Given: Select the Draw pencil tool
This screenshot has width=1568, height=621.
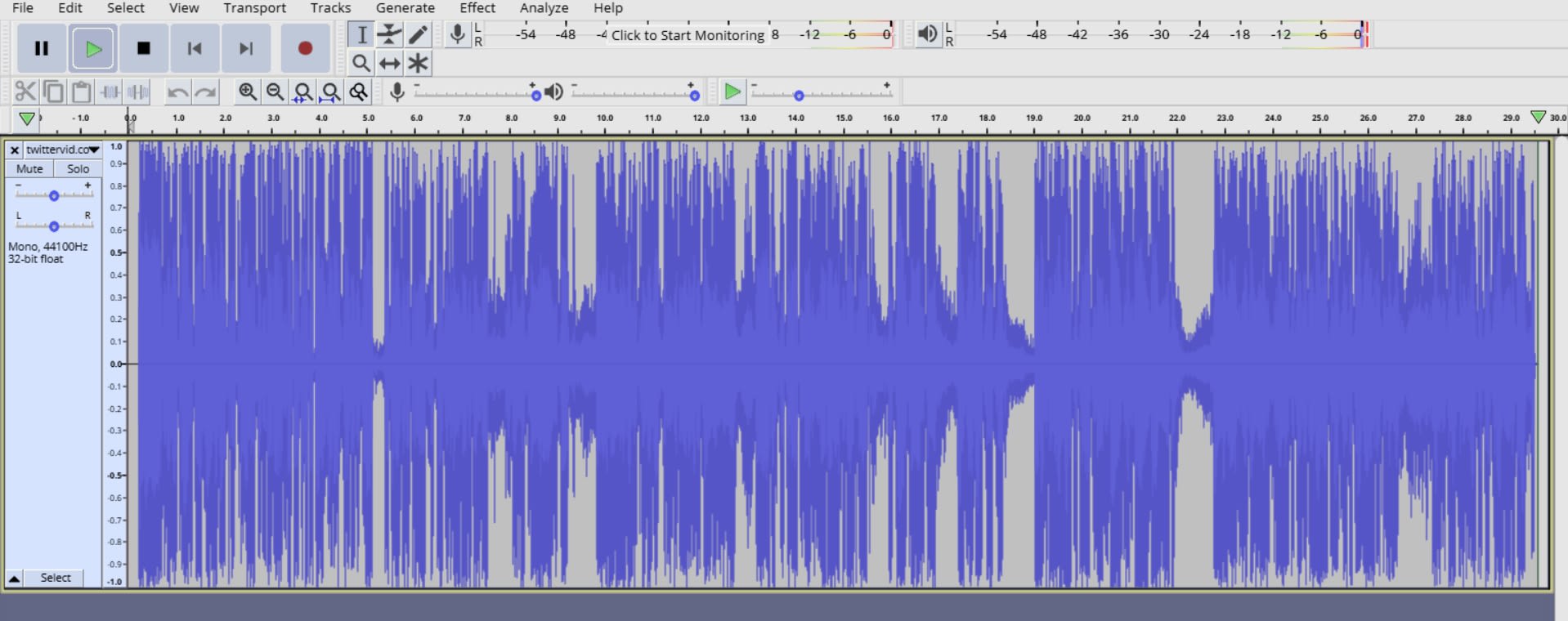Looking at the screenshot, I should pyautogui.click(x=419, y=34).
